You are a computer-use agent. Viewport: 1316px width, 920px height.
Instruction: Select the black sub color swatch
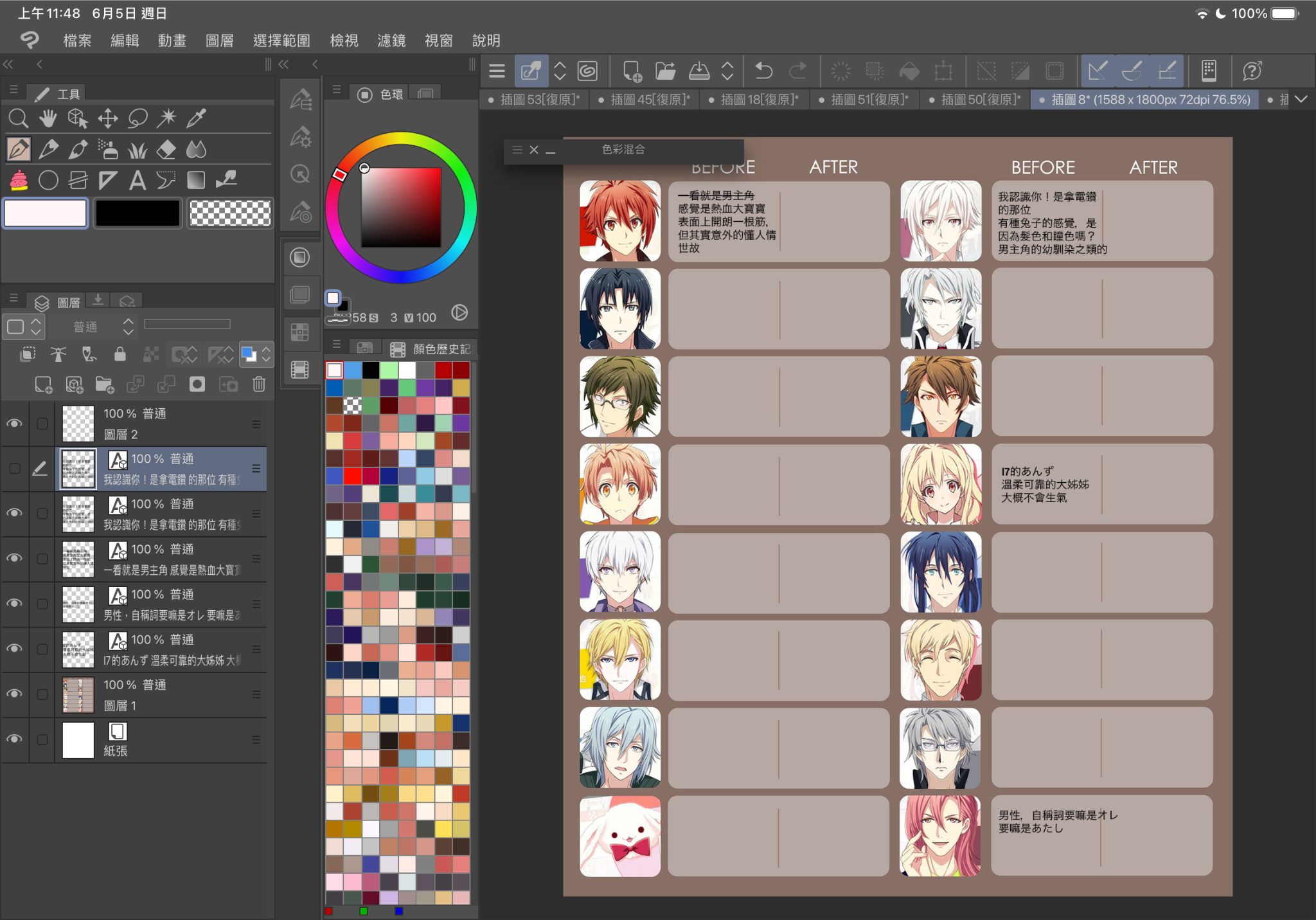(137, 213)
